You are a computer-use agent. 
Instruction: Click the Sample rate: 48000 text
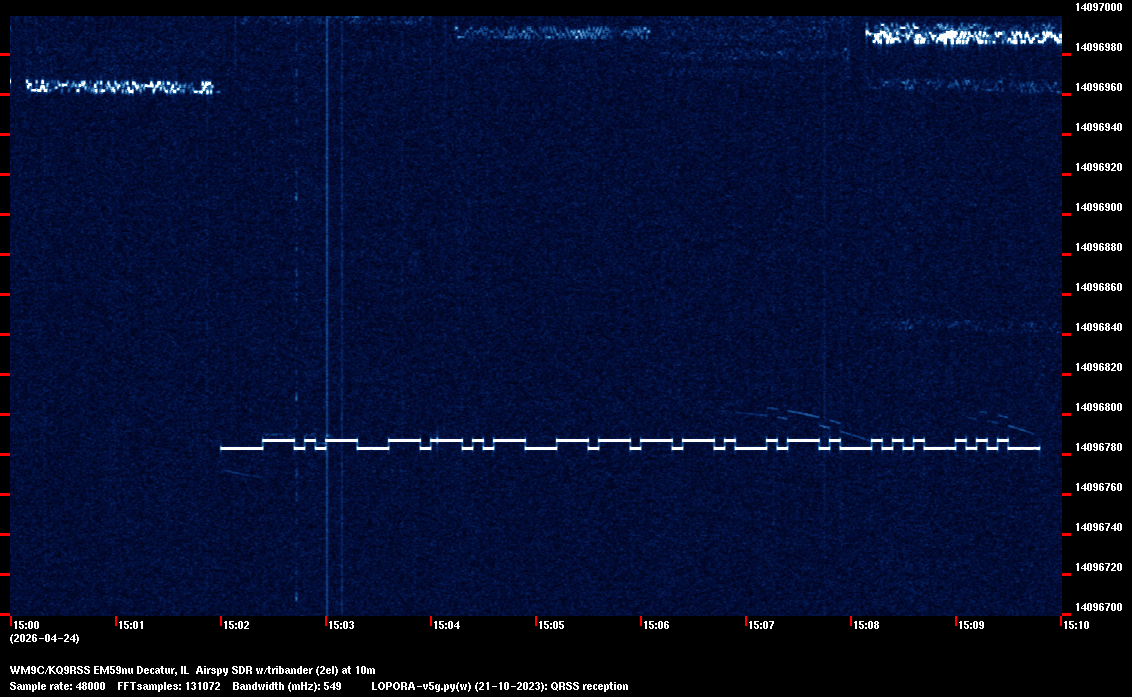pyautogui.click(x=57, y=686)
